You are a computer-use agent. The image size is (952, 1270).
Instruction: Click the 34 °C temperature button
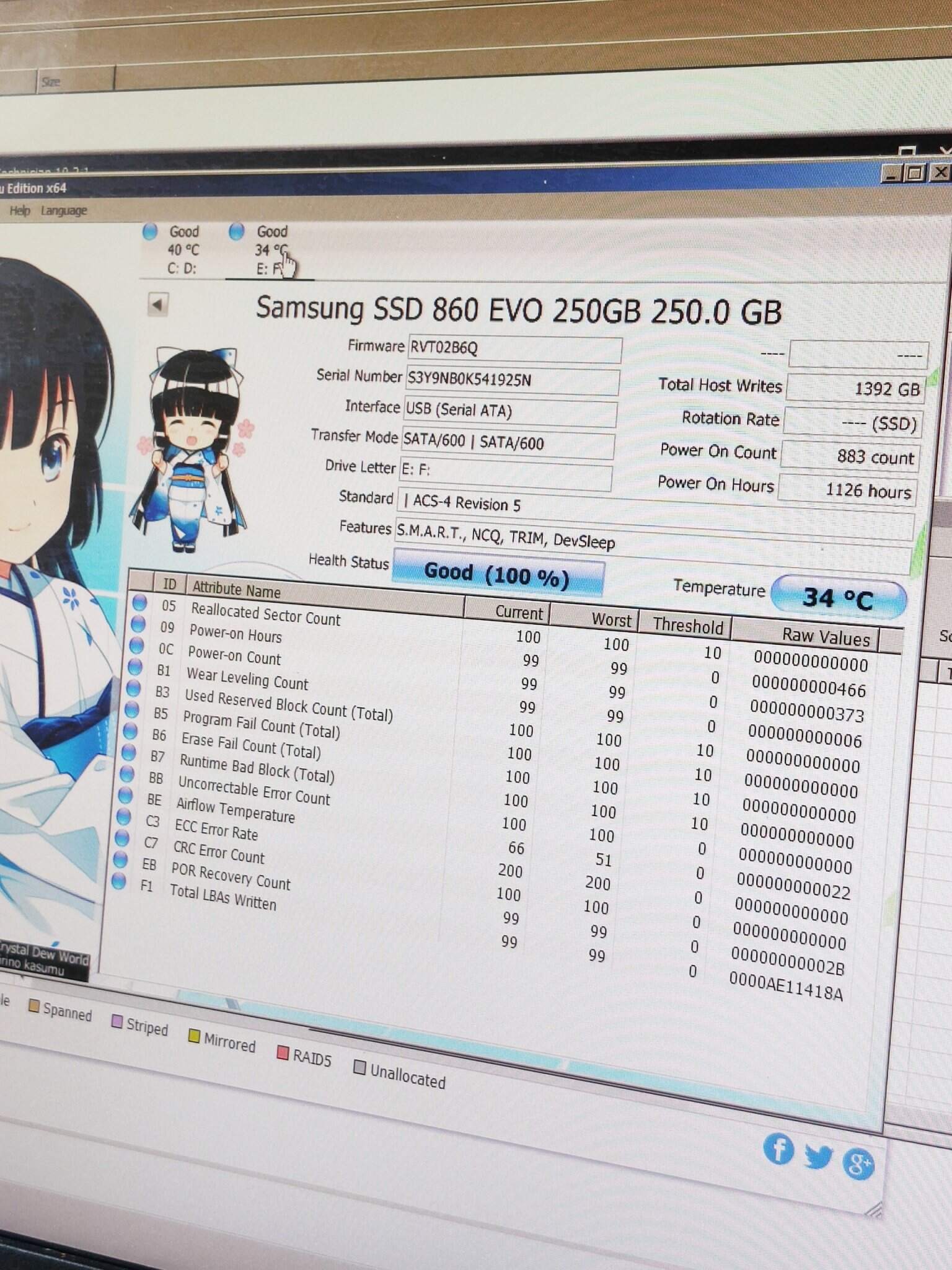click(837, 598)
